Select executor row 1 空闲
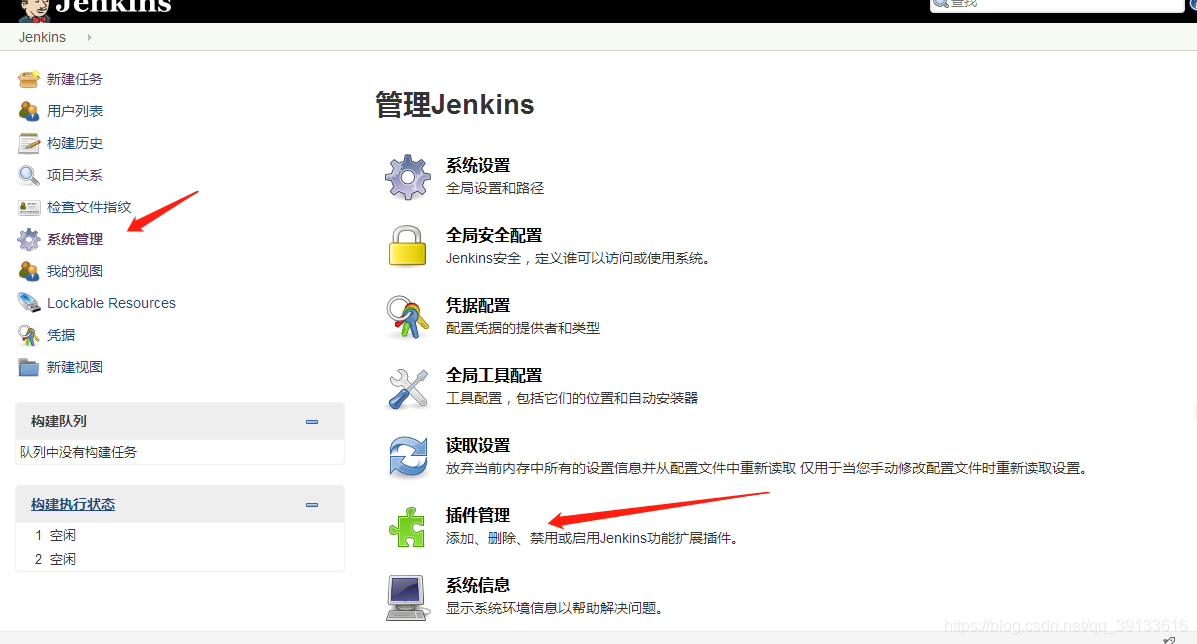 [x=179, y=536]
